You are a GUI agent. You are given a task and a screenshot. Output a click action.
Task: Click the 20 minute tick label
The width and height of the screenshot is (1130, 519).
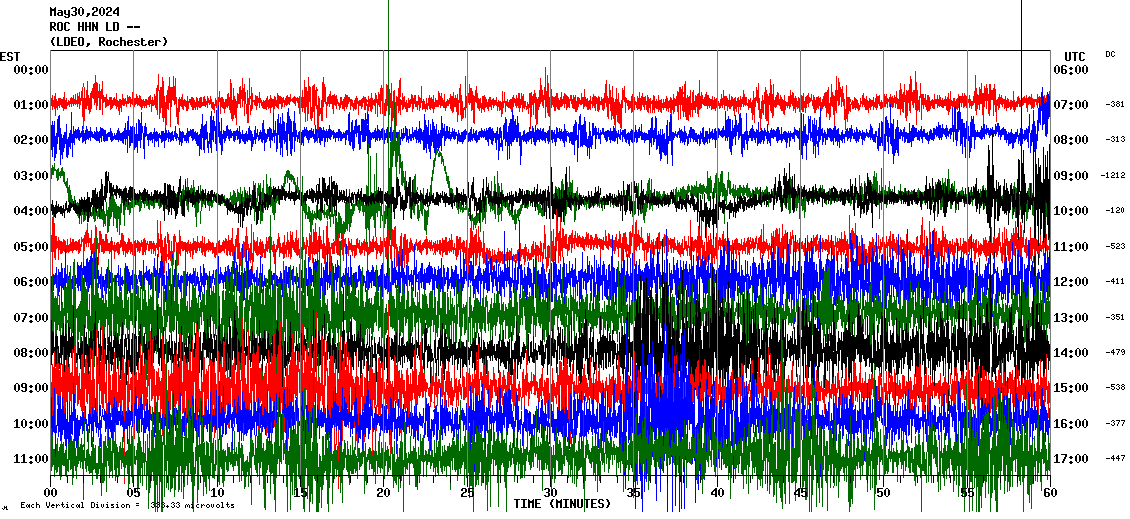pos(384,493)
